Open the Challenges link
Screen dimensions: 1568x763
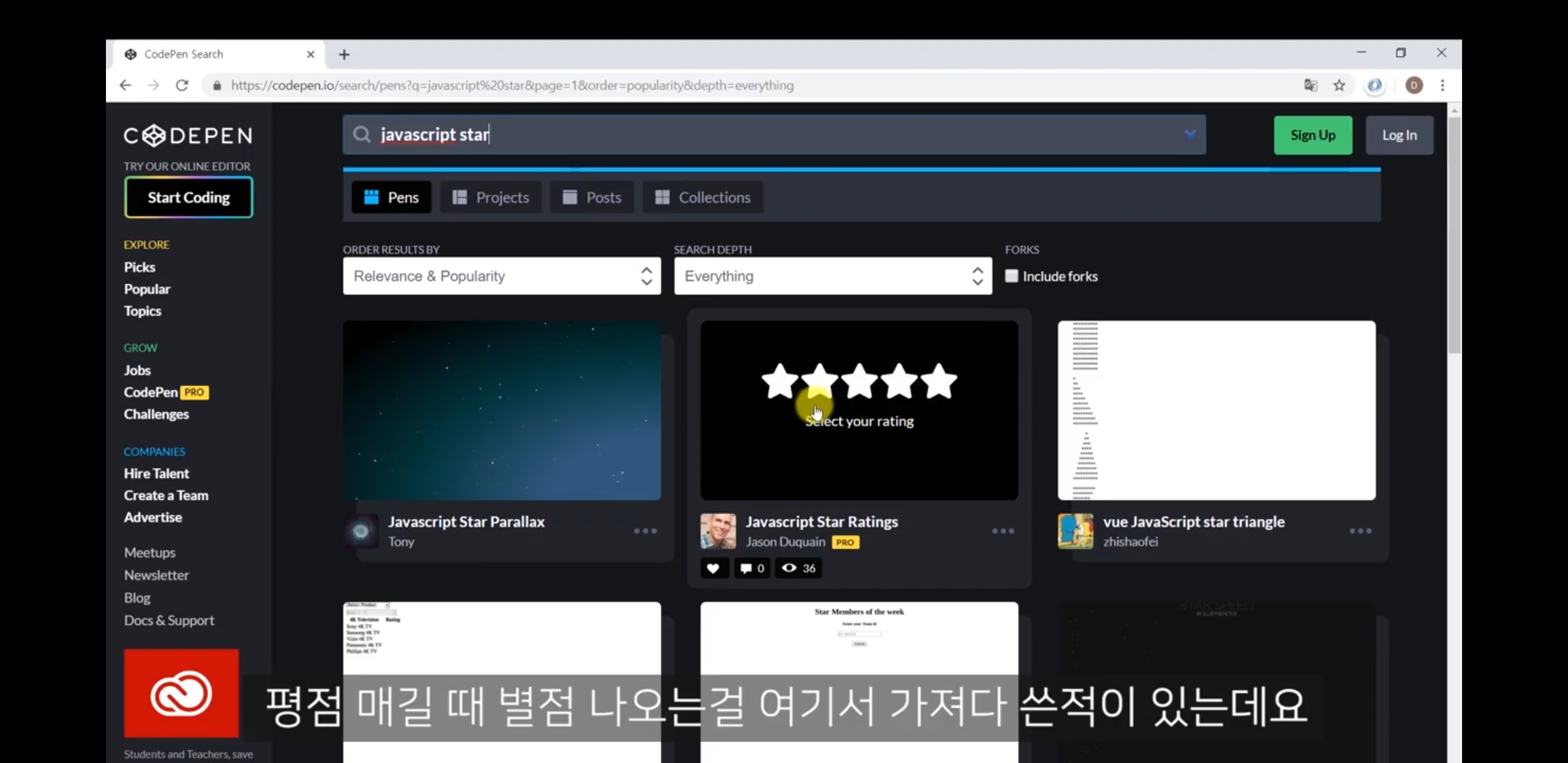click(x=156, y=414)
